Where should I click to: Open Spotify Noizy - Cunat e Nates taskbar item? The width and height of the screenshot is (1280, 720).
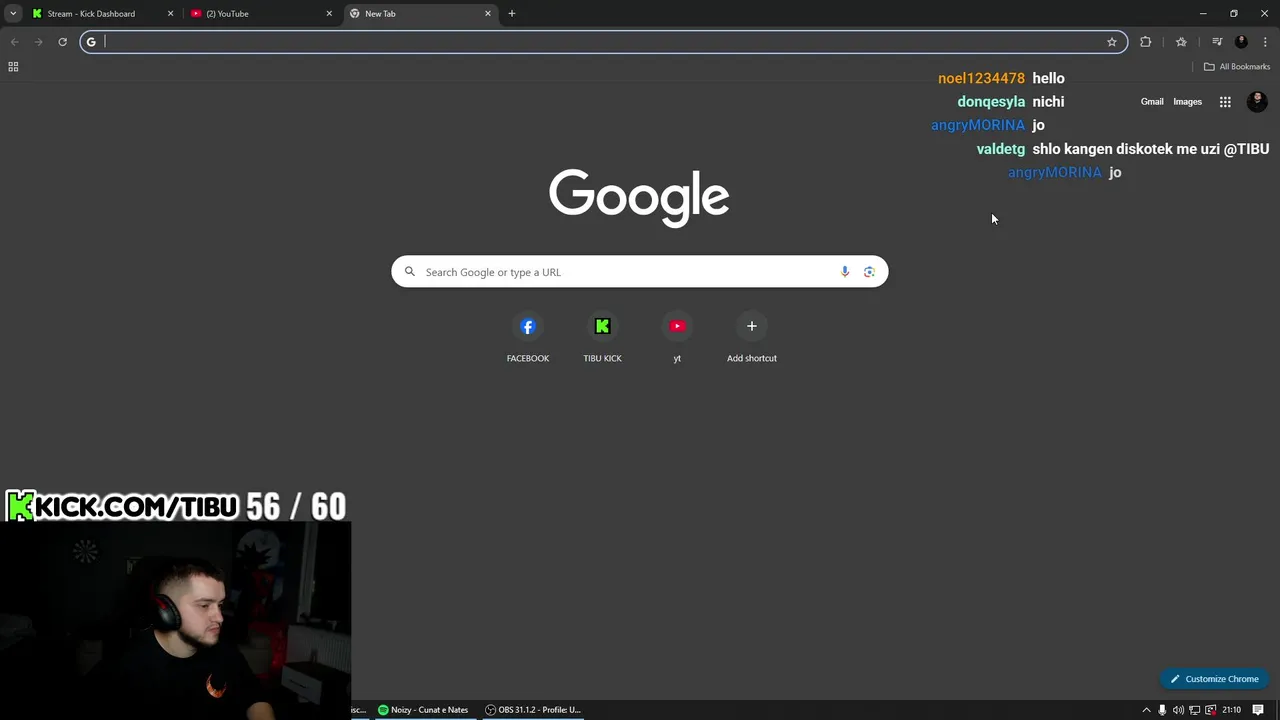423,710
